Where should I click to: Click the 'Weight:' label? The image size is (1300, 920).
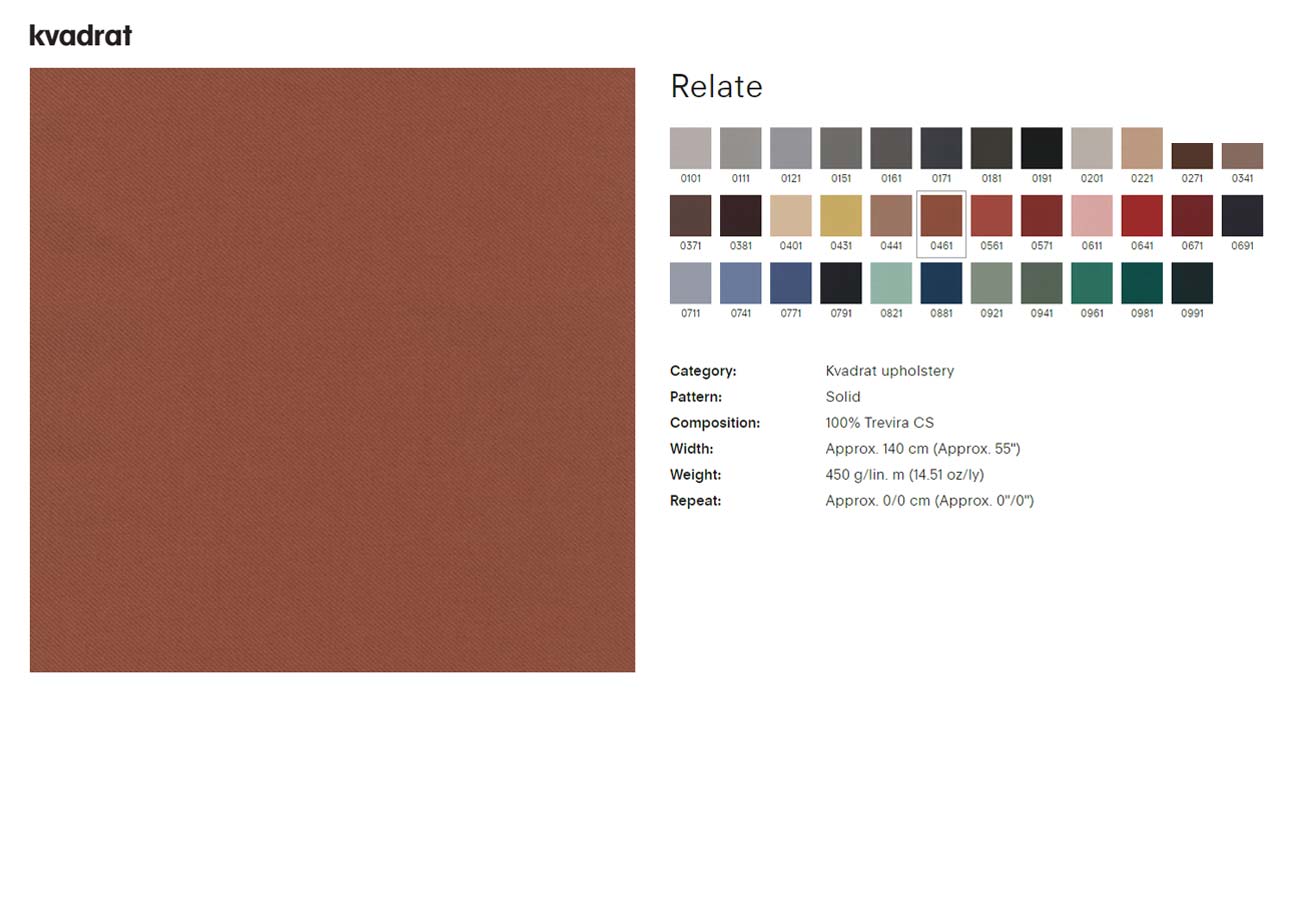(x=696, y=475)
